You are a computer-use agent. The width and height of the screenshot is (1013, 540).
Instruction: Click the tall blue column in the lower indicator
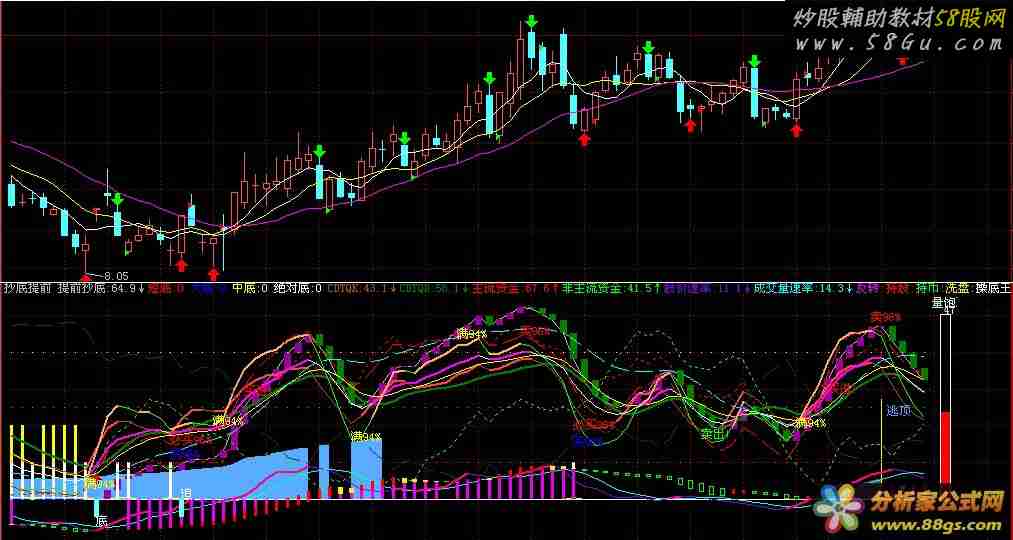(x=366, y=469)
